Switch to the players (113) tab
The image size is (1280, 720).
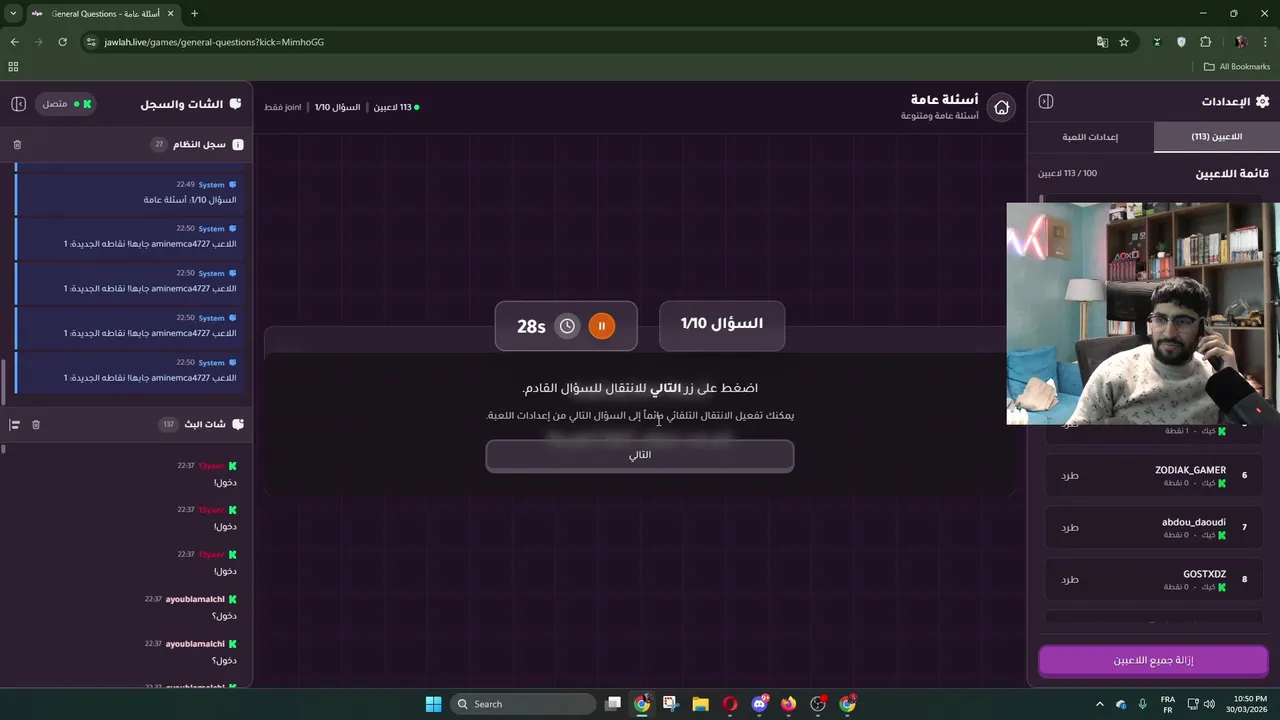point(1216,137)
